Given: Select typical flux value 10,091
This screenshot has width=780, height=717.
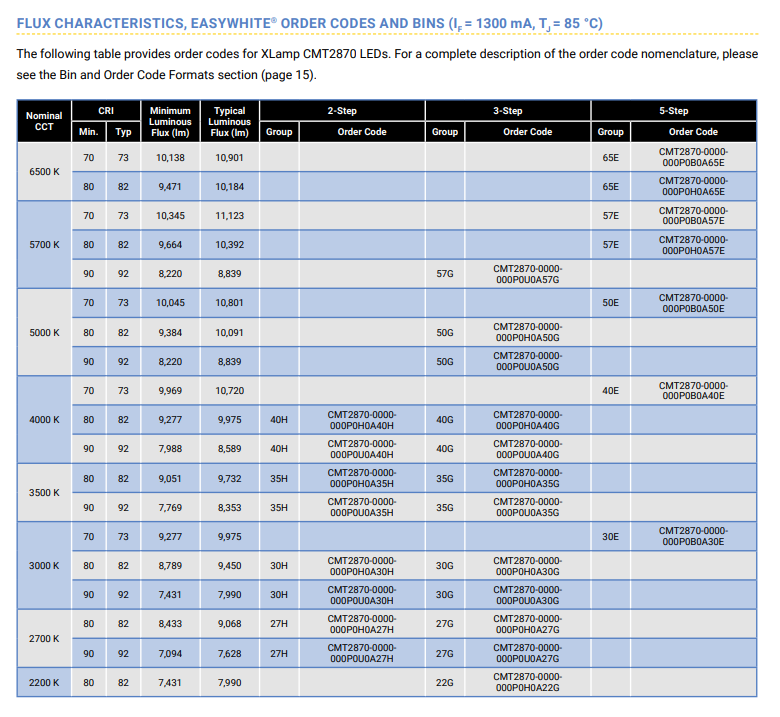Looking at the screenshot, I should point(229,332).
